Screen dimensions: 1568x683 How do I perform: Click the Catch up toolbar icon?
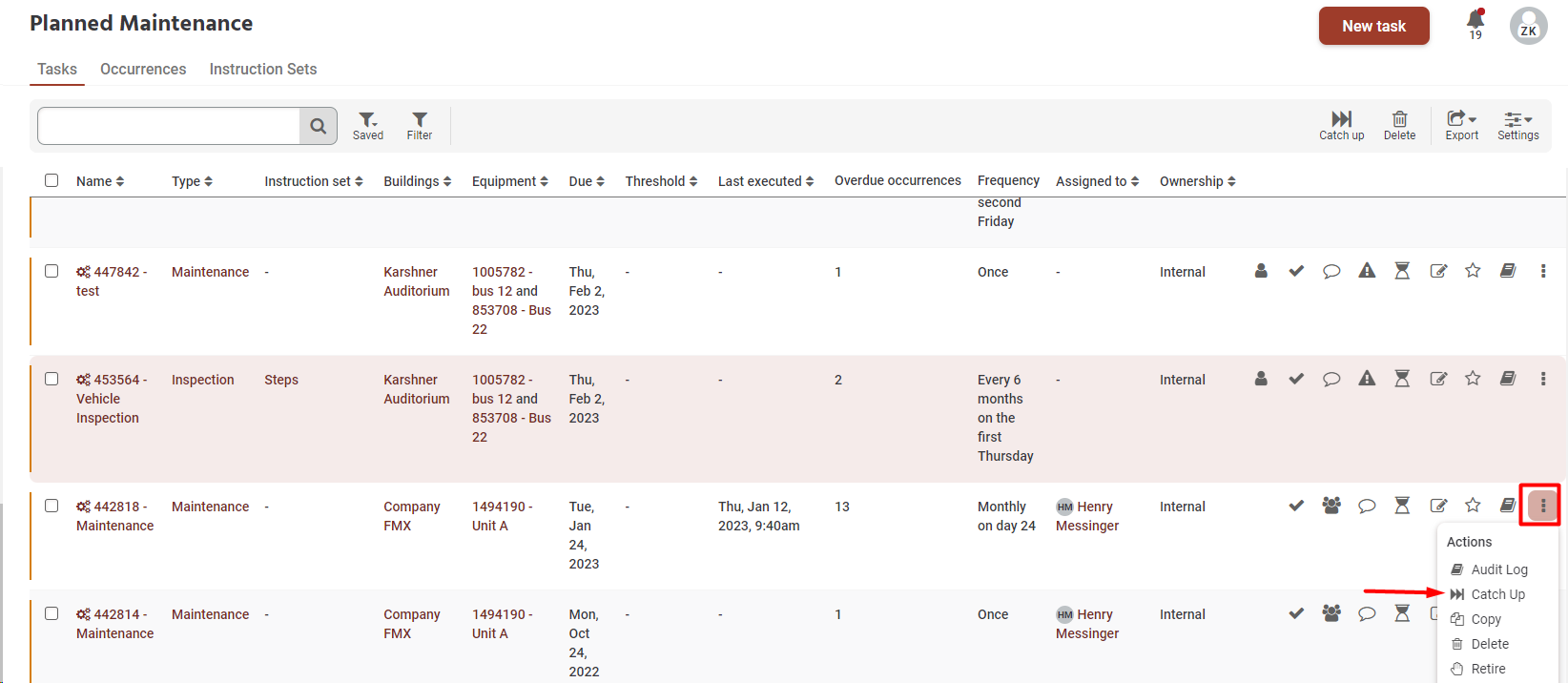coord(1341,125)
